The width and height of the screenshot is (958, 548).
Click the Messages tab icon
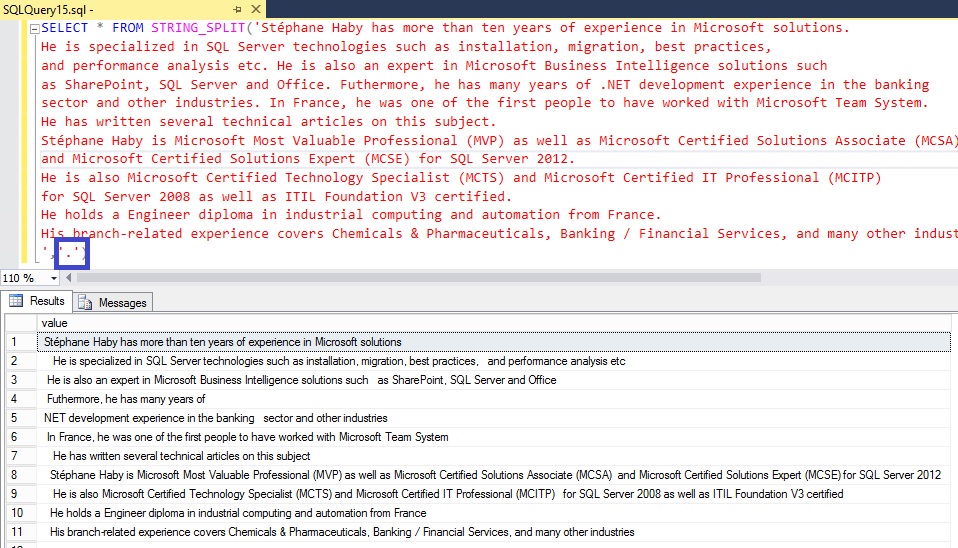[x=85, y=303]
